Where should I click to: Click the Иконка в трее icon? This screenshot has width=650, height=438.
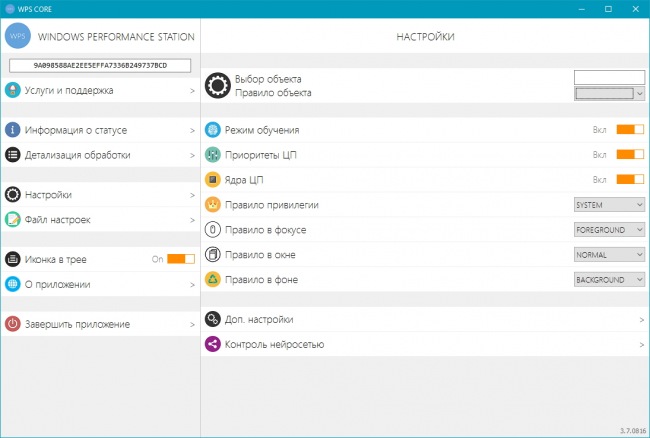click(12, 259)
